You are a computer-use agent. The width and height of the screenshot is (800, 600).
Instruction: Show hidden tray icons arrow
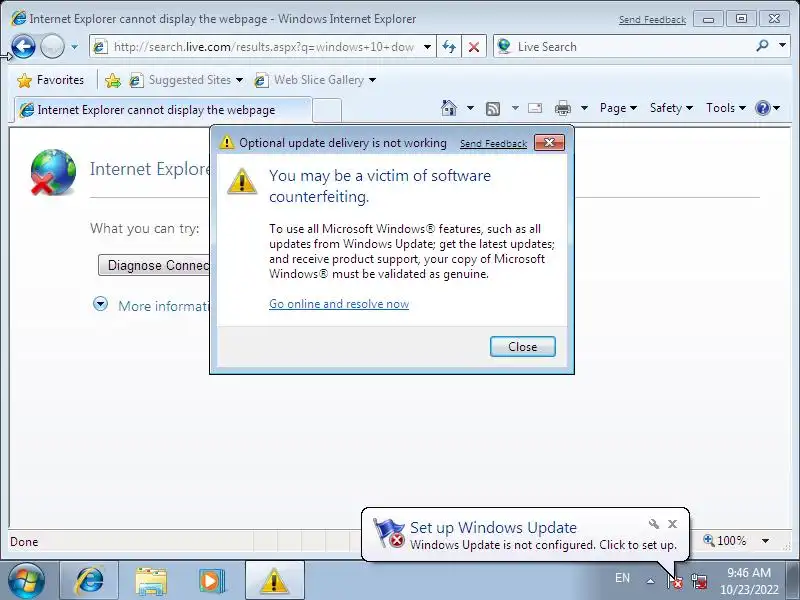pos(651,581)
